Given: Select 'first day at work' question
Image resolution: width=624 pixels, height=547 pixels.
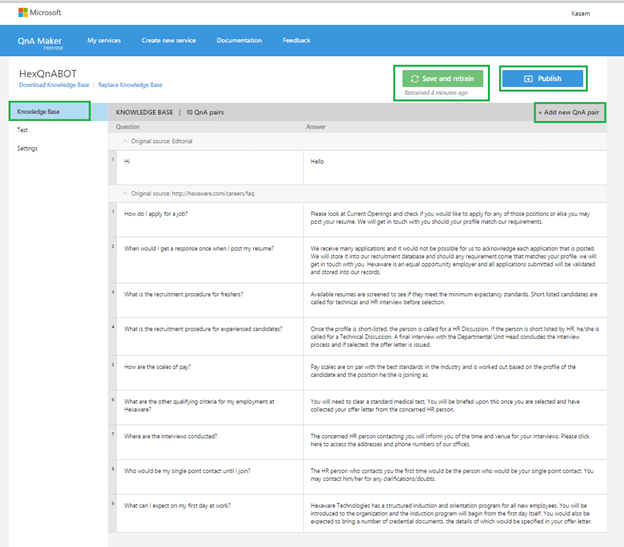Looking at the screenshot, I should click(x=210, y=514).
